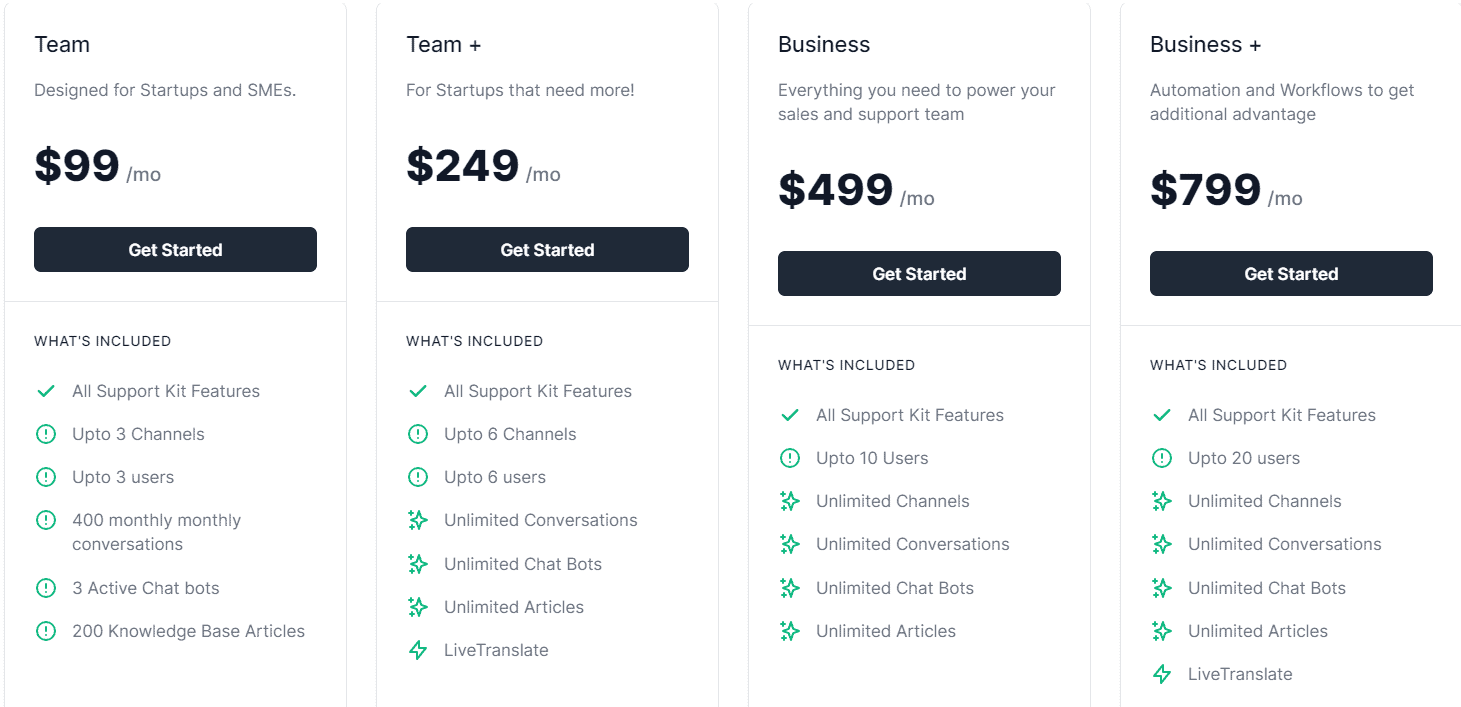The width and height of the screenshot is (1461, 707).
Task: Click the warning icon beside 3 Active Chat bots
Action: point(46,588)
